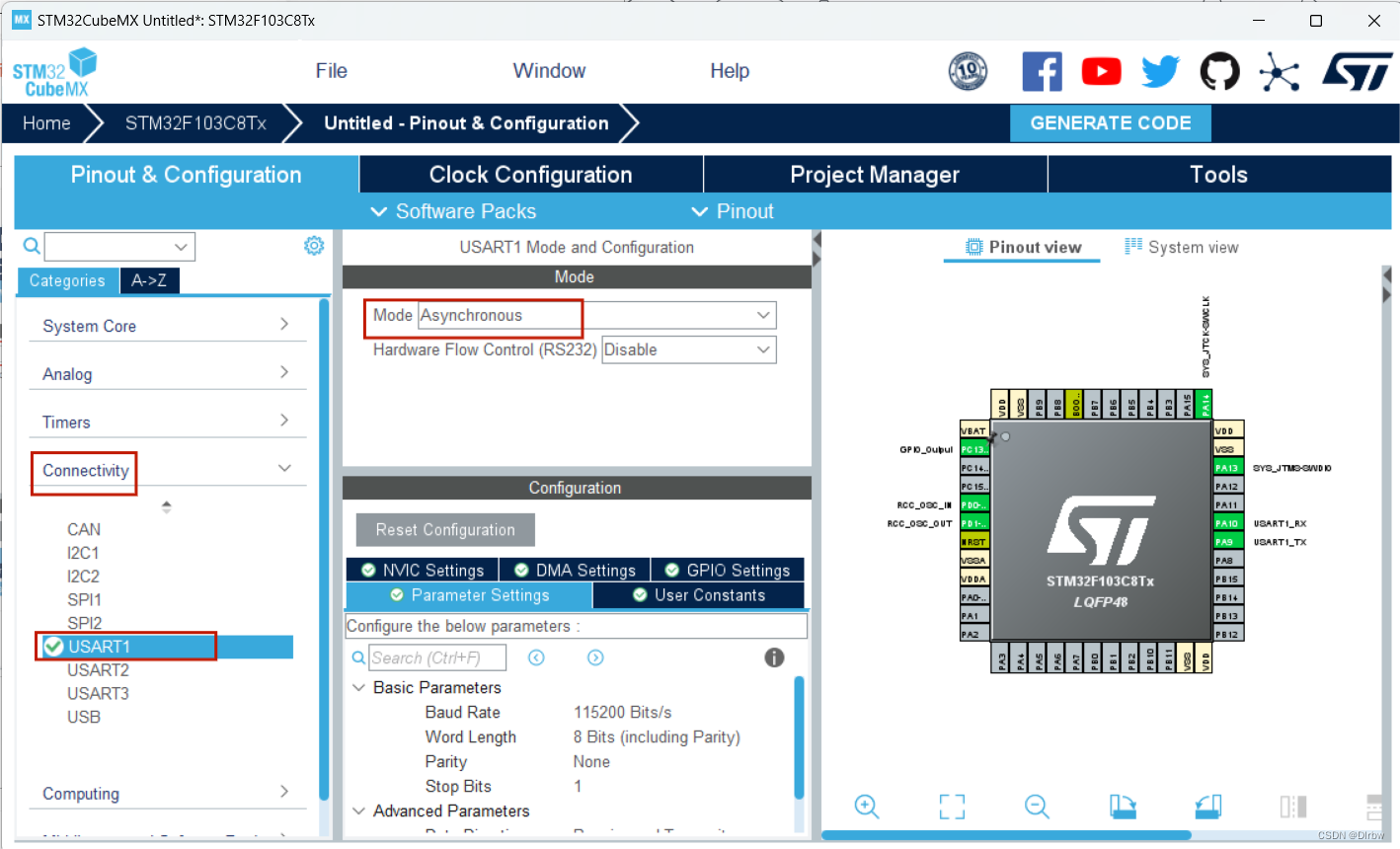Select CAN in Connectivity list
This screenshot has width=1400, height=849.
[x=84, y=529]
